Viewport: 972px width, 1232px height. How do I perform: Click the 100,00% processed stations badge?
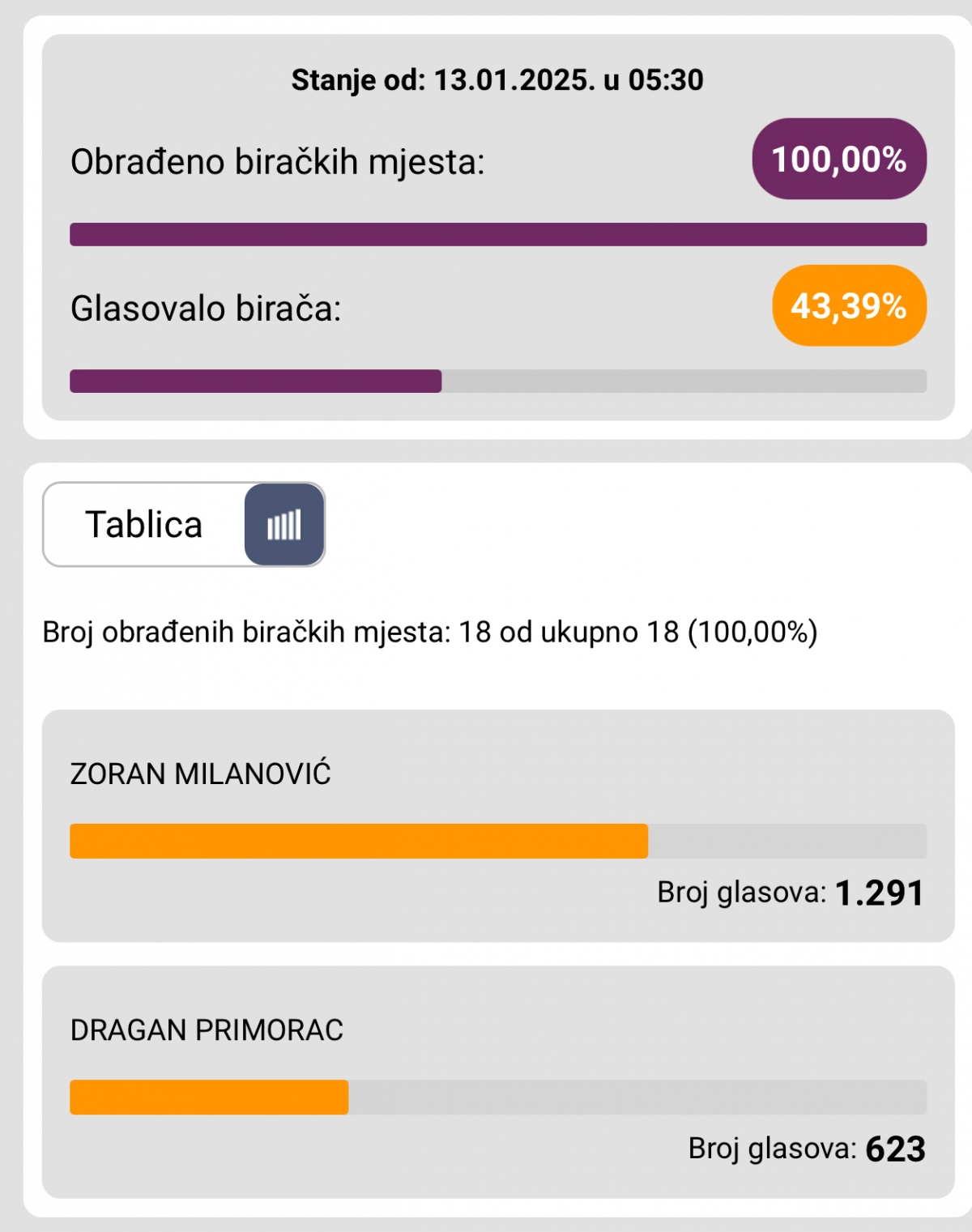point(838,160)
